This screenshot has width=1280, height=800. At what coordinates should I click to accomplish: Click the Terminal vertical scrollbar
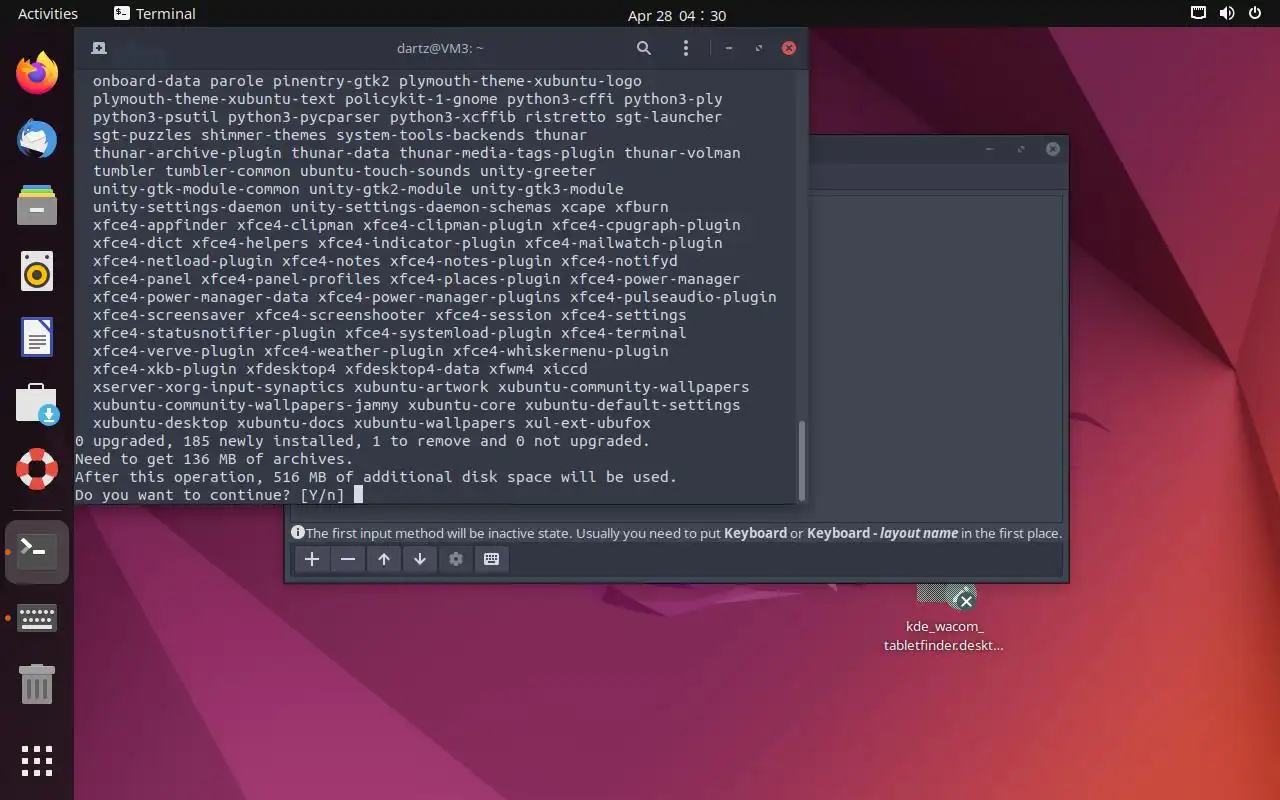[x=802, y=459]
